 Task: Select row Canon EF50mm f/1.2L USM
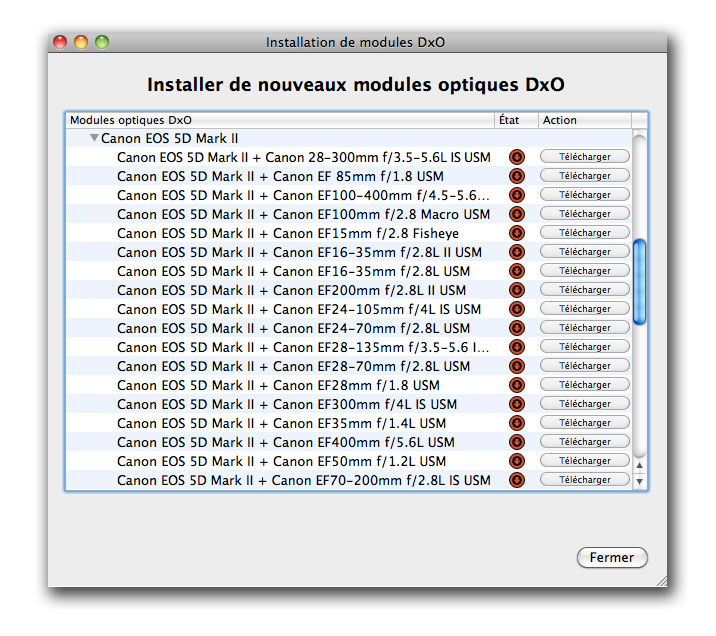(x=349, y=461)
